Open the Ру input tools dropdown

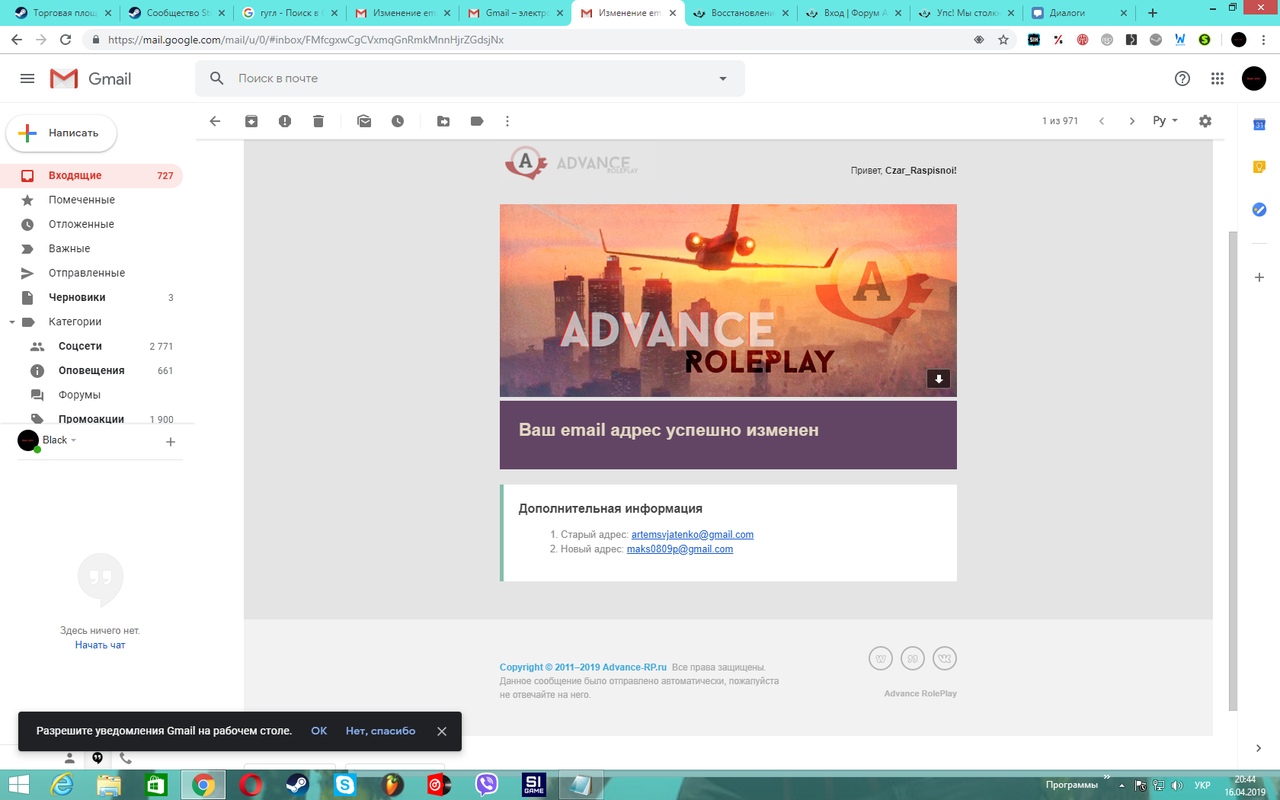(1165, 121)
